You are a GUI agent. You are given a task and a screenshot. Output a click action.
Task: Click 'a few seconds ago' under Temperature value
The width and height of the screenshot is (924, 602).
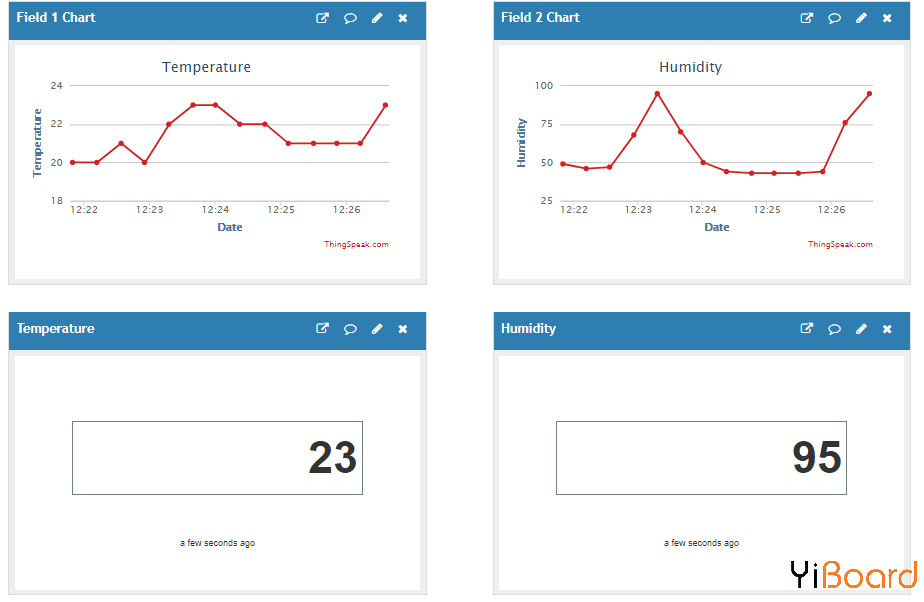pyautogui.click(x=217, y=543)
